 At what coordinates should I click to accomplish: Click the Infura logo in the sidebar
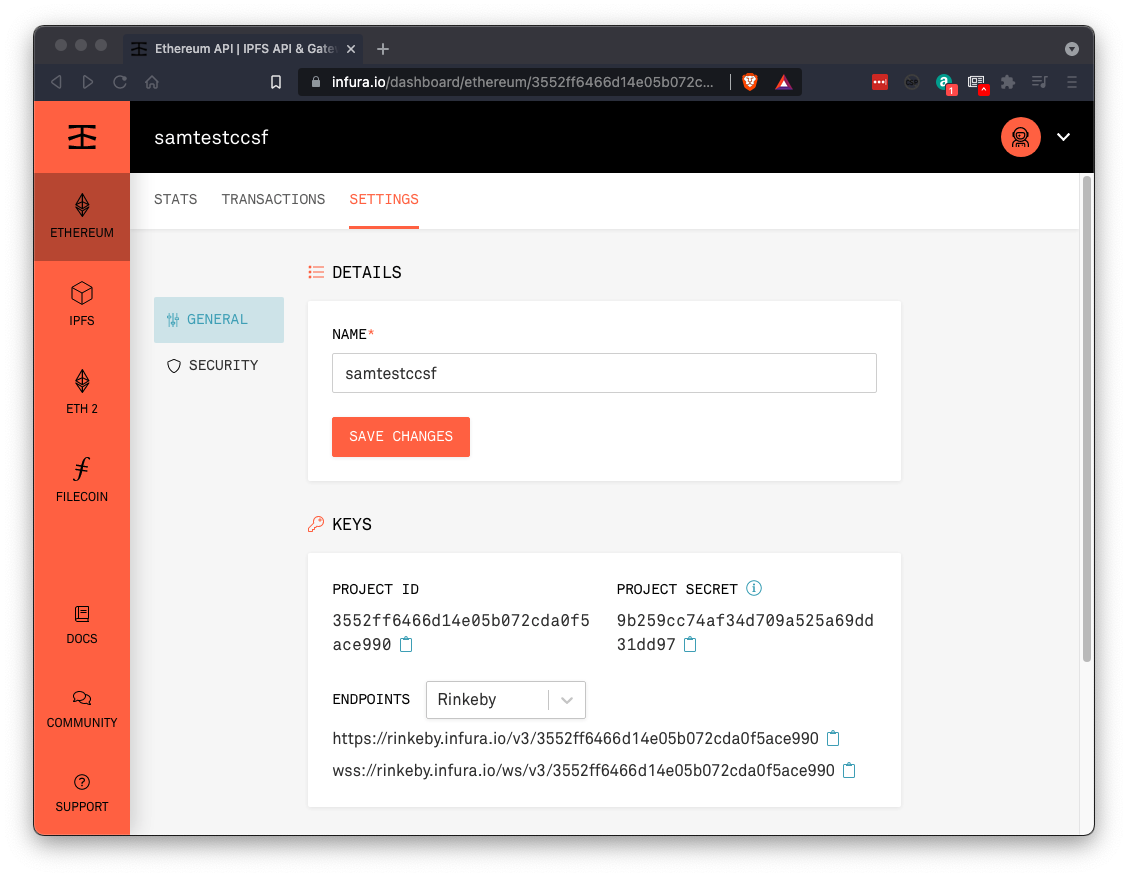click(82, 137)
